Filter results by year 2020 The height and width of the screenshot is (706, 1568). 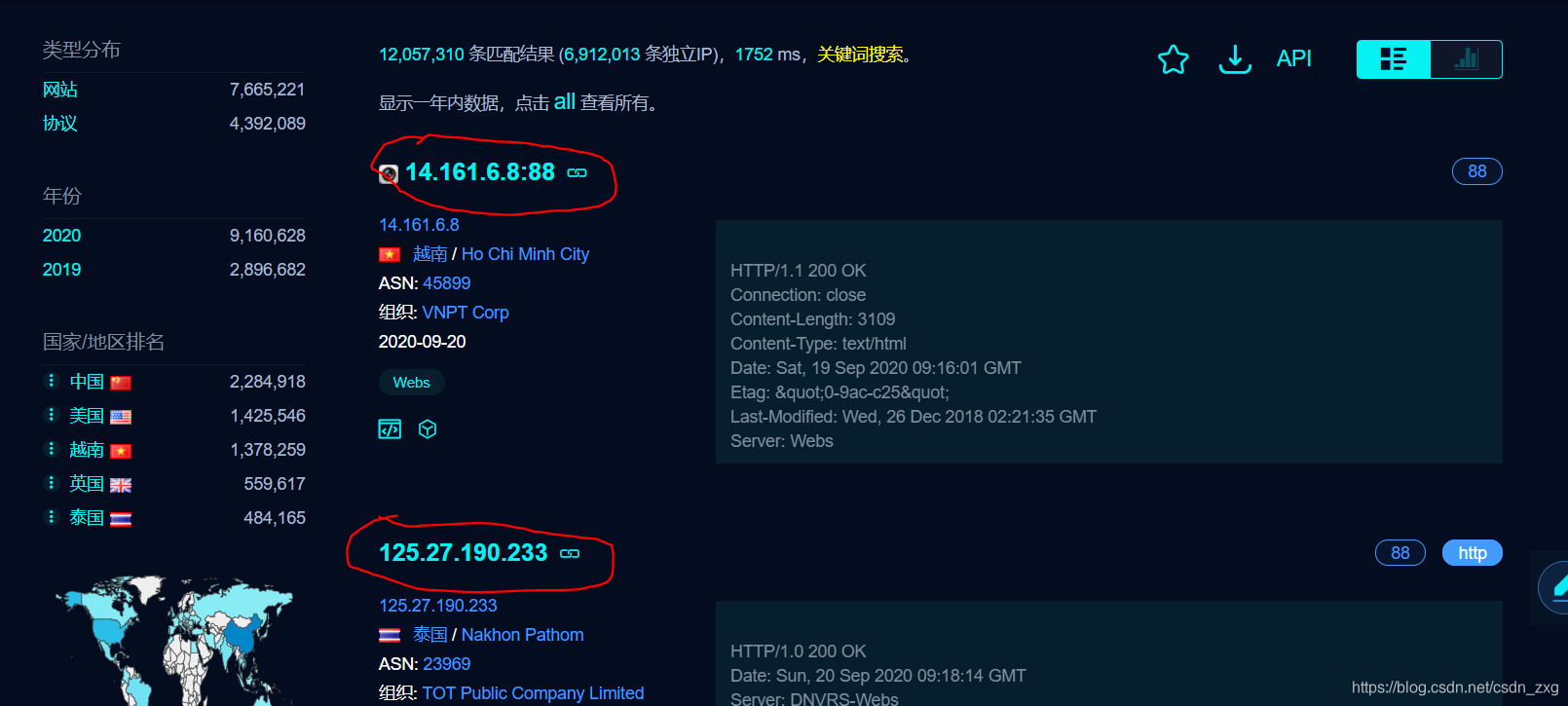pyautogui.click(x=61, y=236)
